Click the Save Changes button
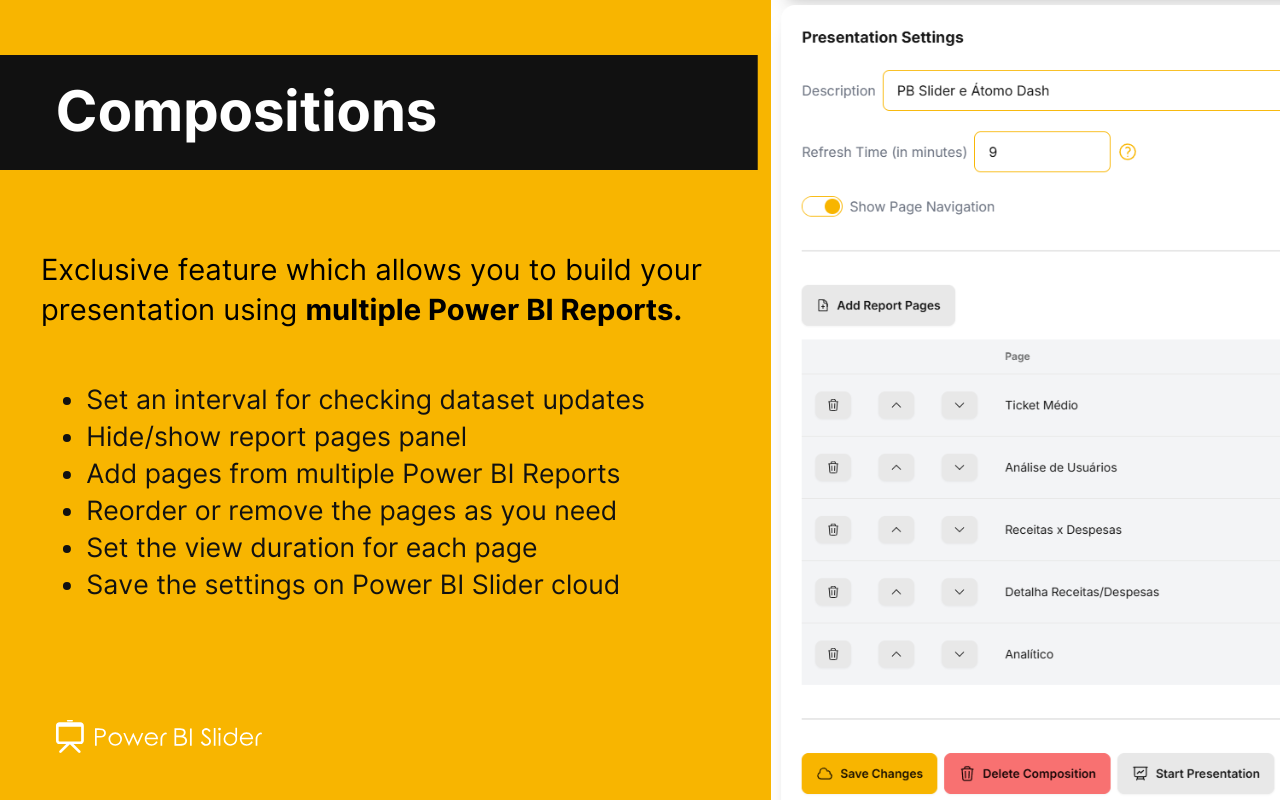This screenshot has width=1280, height=800. pos(869,773)
